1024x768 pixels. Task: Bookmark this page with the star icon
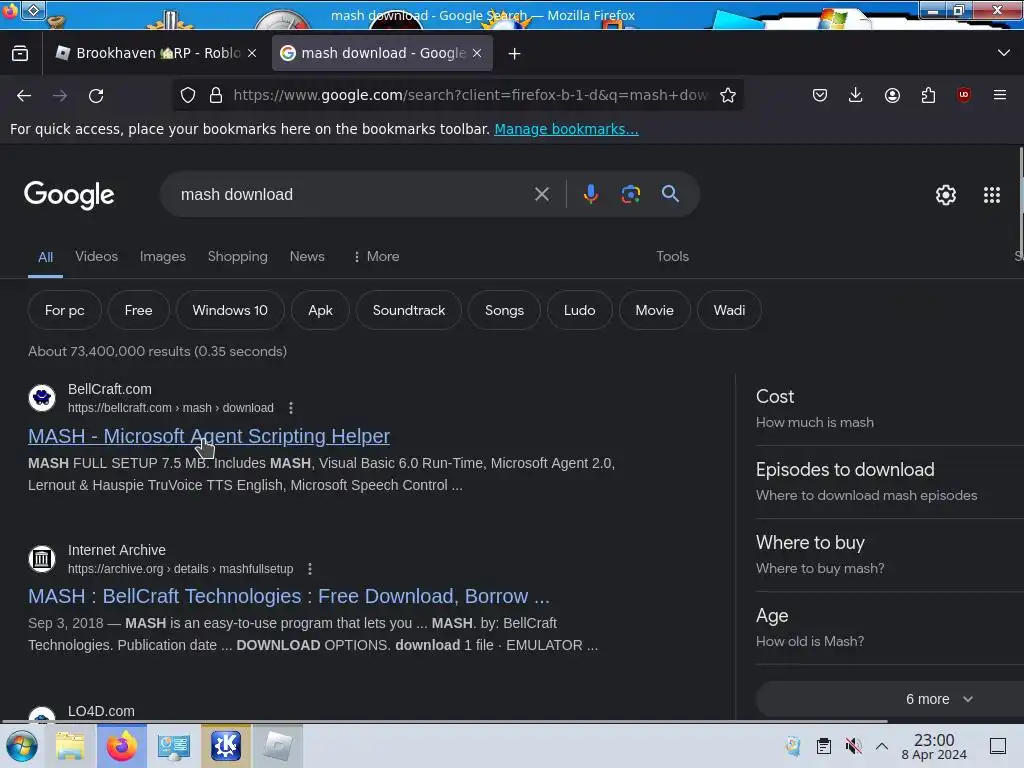pos(728,95)
